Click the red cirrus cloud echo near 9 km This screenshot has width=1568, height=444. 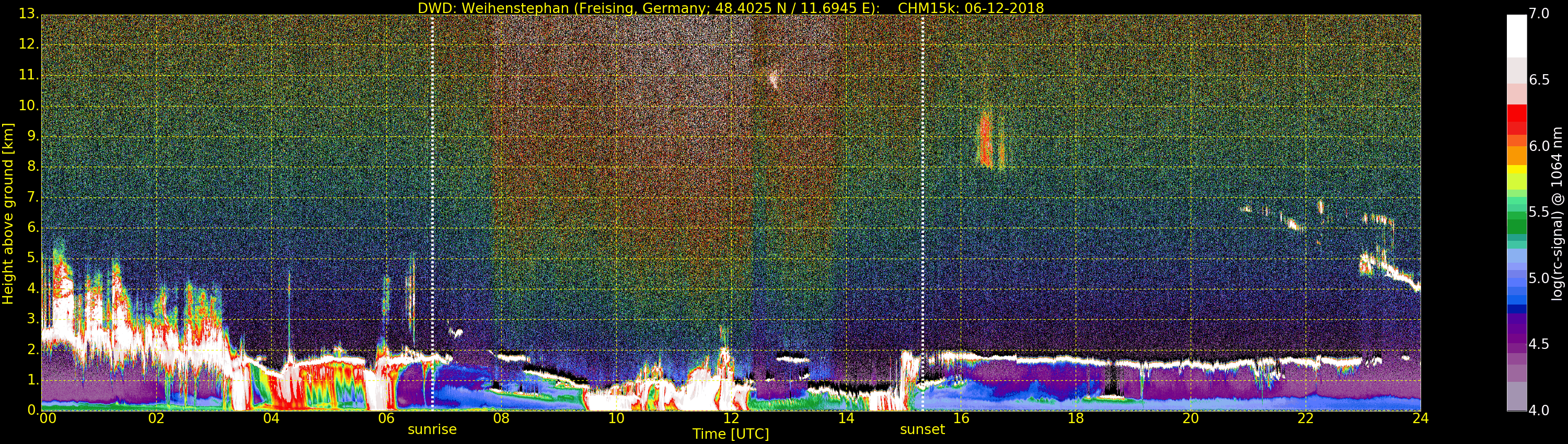986,140
